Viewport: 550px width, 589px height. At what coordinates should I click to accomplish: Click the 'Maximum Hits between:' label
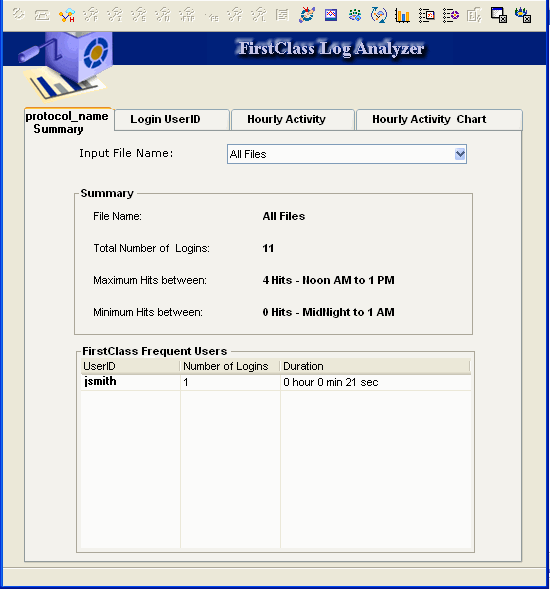150,280
